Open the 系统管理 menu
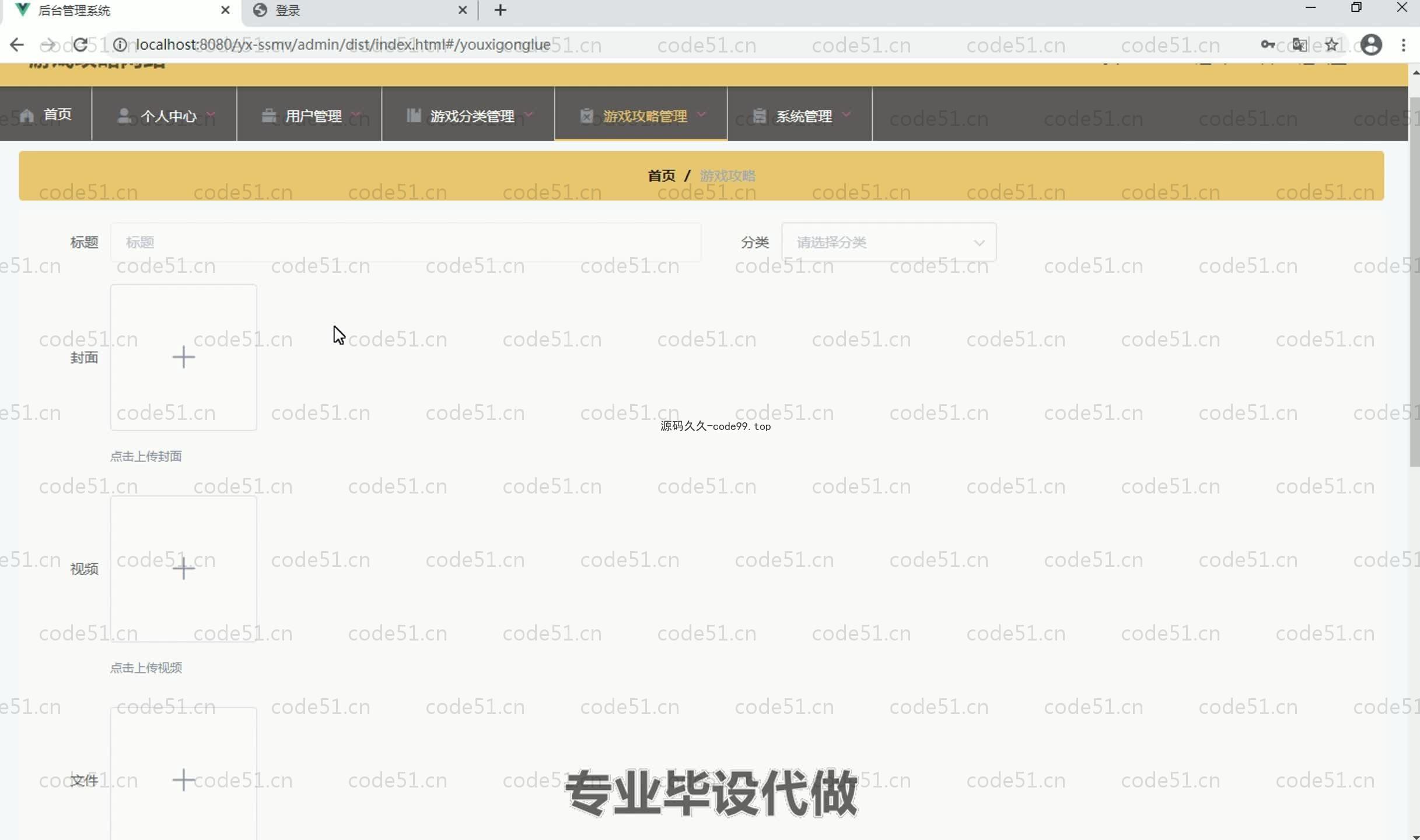 pyautogui.click(x=800, y=114)
